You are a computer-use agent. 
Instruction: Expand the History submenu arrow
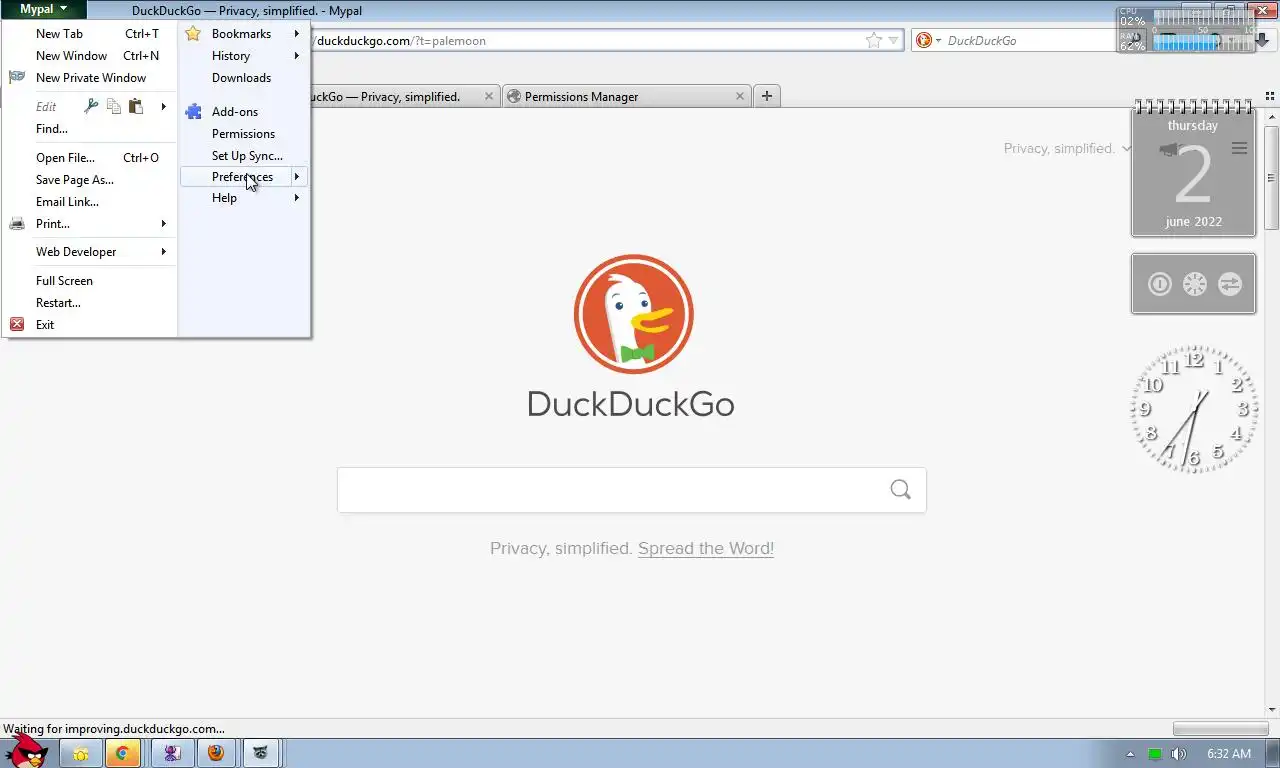(297, 56)
